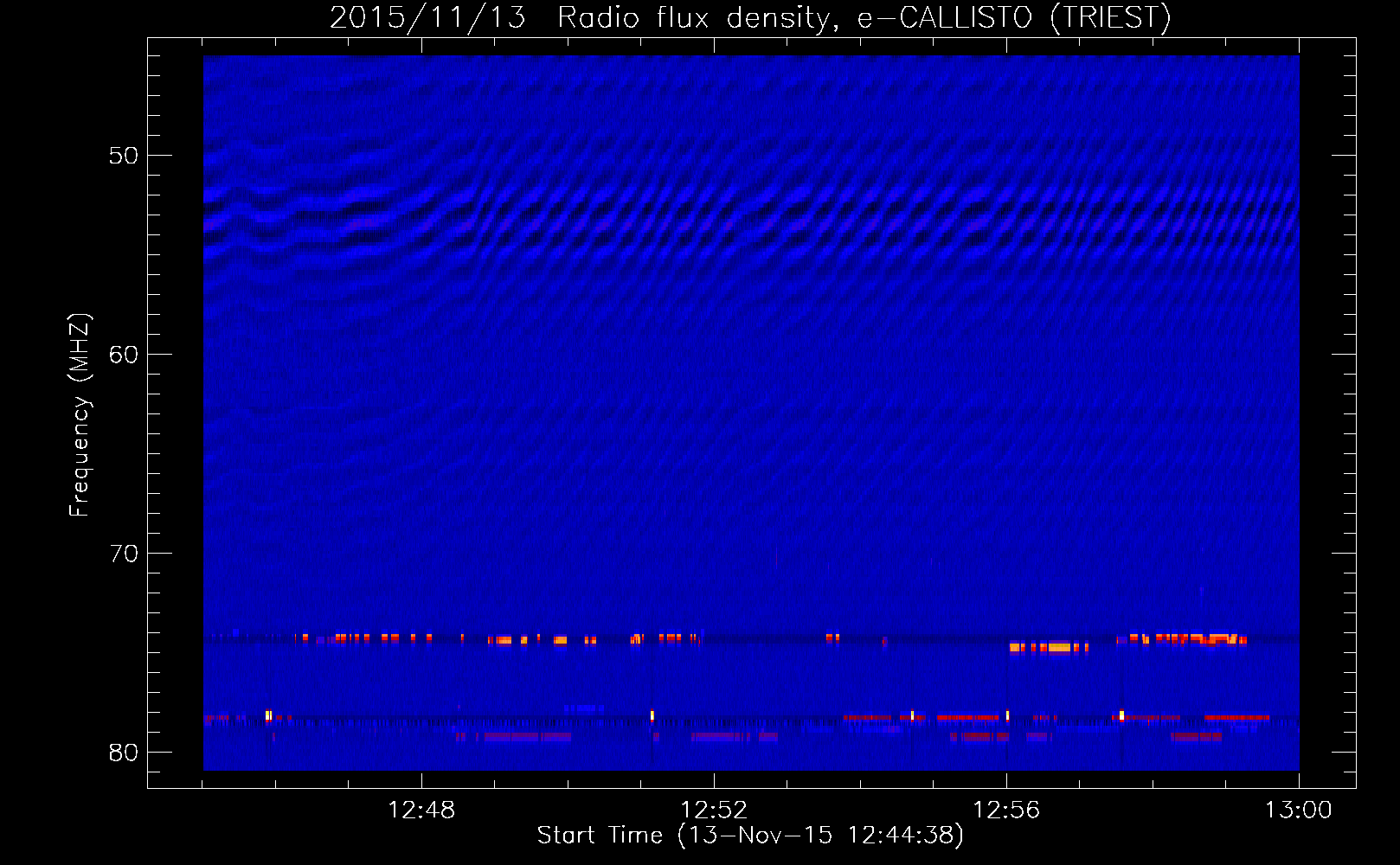
Task: Click the 12:56 time tick label
Action: [x=1006, y=811]
